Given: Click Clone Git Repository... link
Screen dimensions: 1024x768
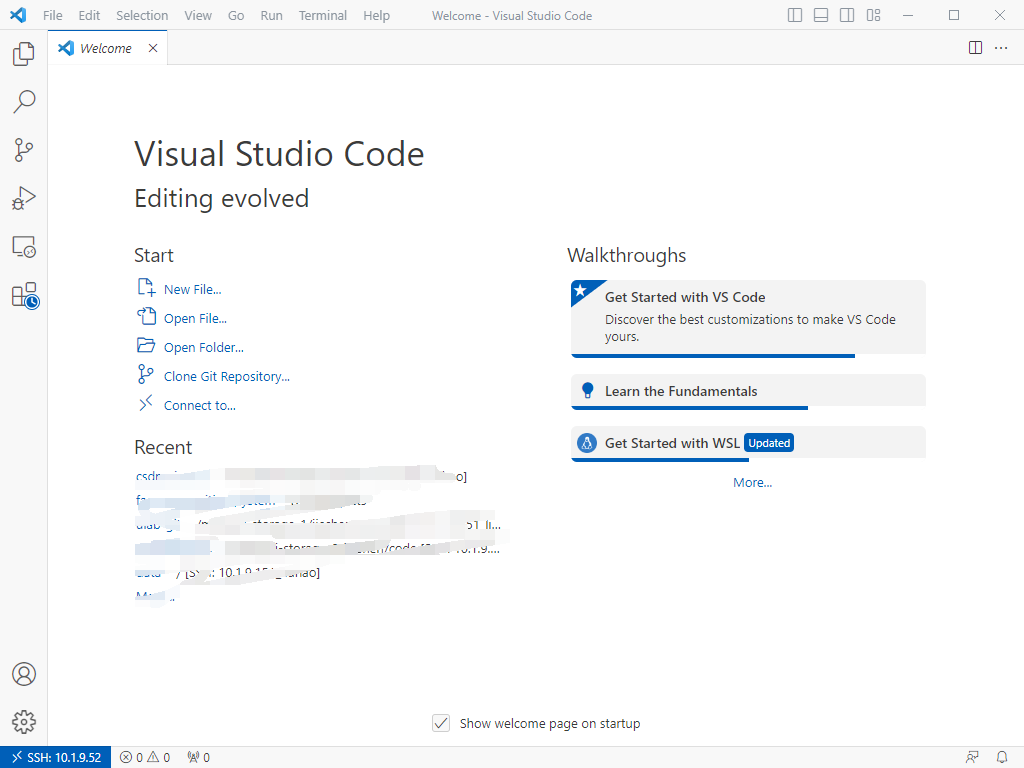Looking at the screenshot, I should (227, 376).
